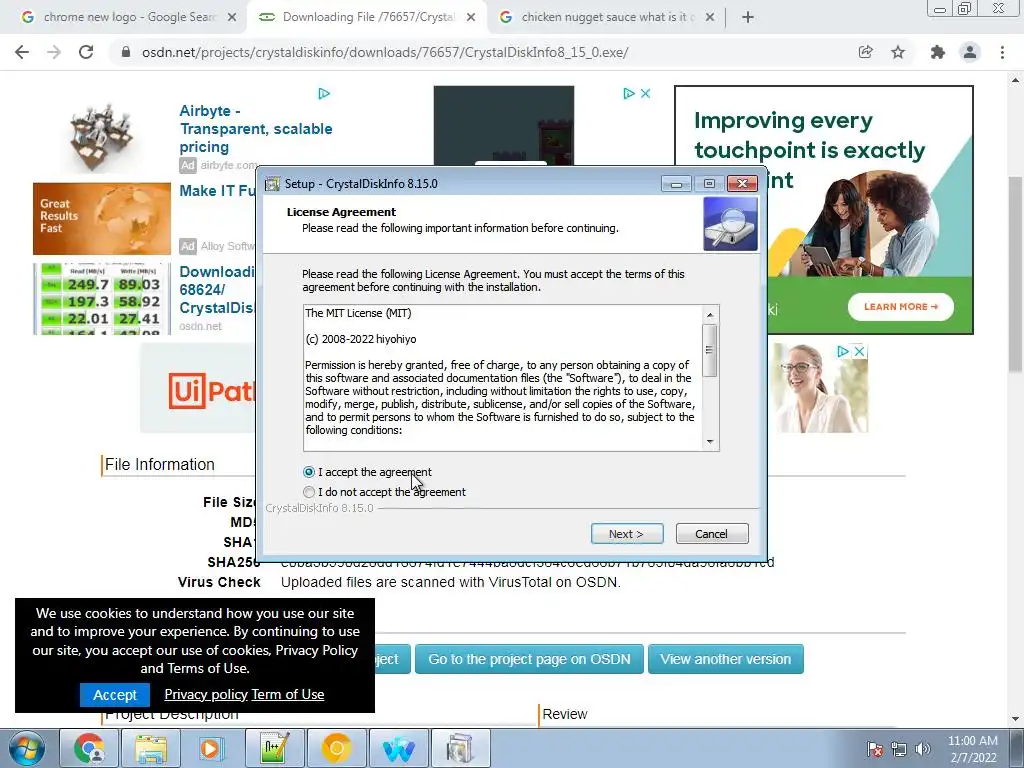This screenshot has height=768, width=1024.
Task: Click "Go to the project page on OSDN"
Action: click(529, 659)
